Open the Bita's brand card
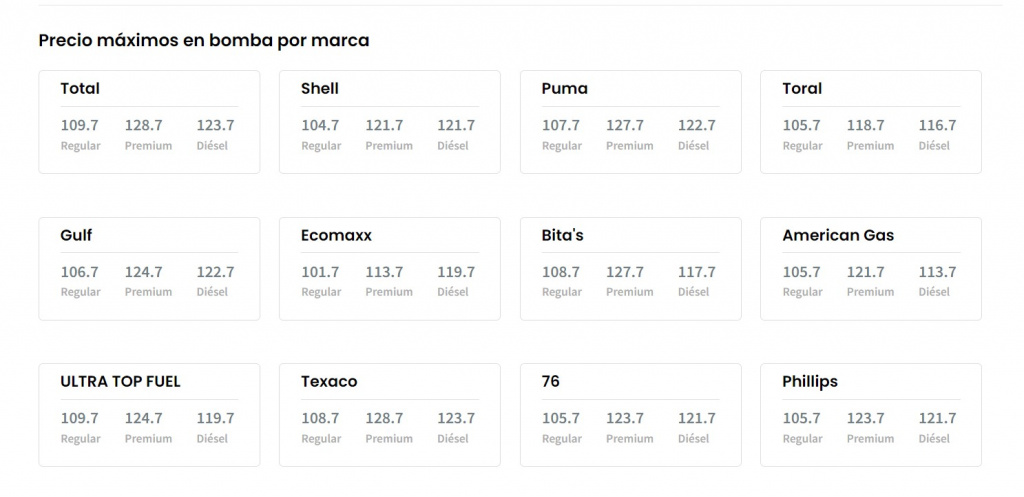Viewport: 1024px width, 497px height. coord(630,268)
